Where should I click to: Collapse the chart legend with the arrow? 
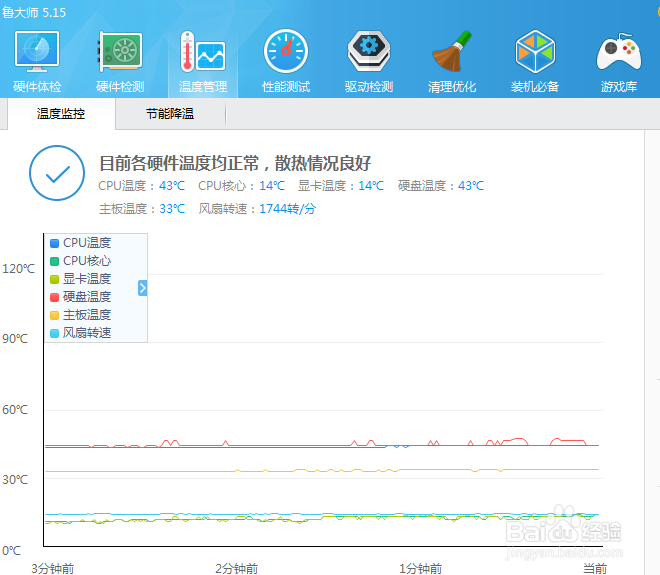(143, 288)
